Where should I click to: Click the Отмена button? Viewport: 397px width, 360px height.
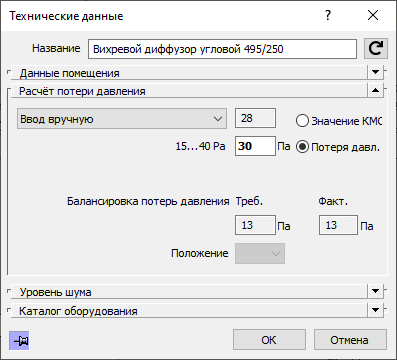coord(350,340)
